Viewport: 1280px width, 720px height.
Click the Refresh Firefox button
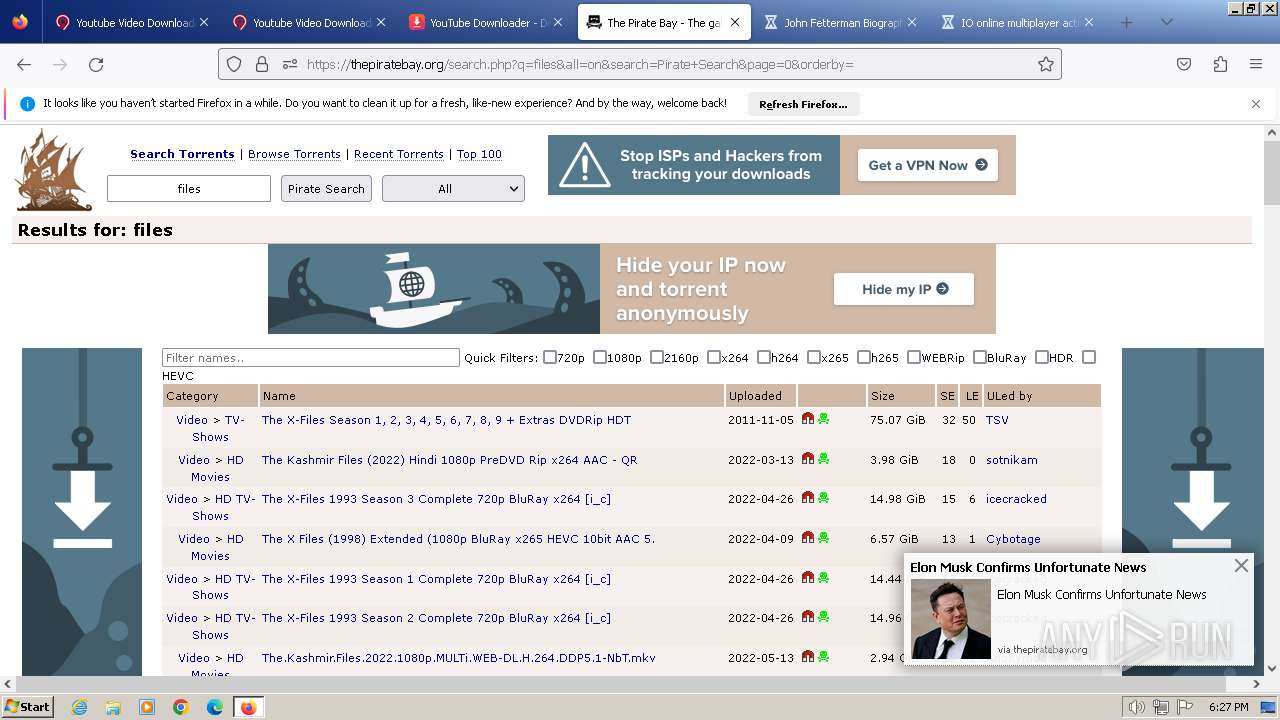coord(803,104)
